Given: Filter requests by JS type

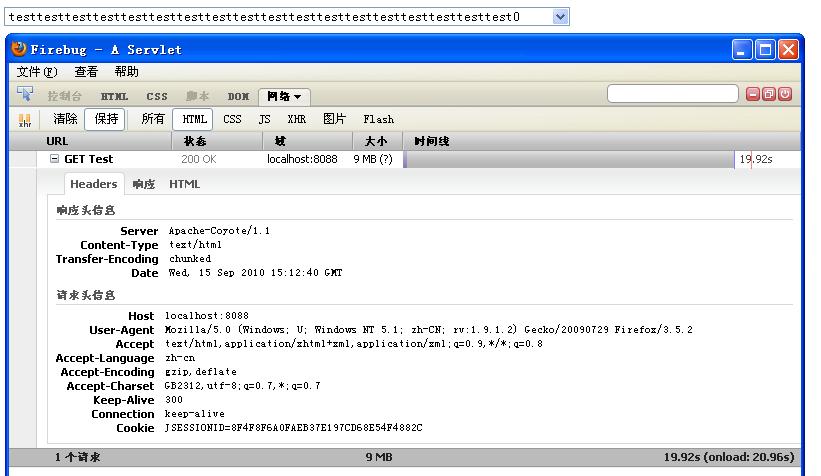Looking at the screenshot, I should coord(264,119).
